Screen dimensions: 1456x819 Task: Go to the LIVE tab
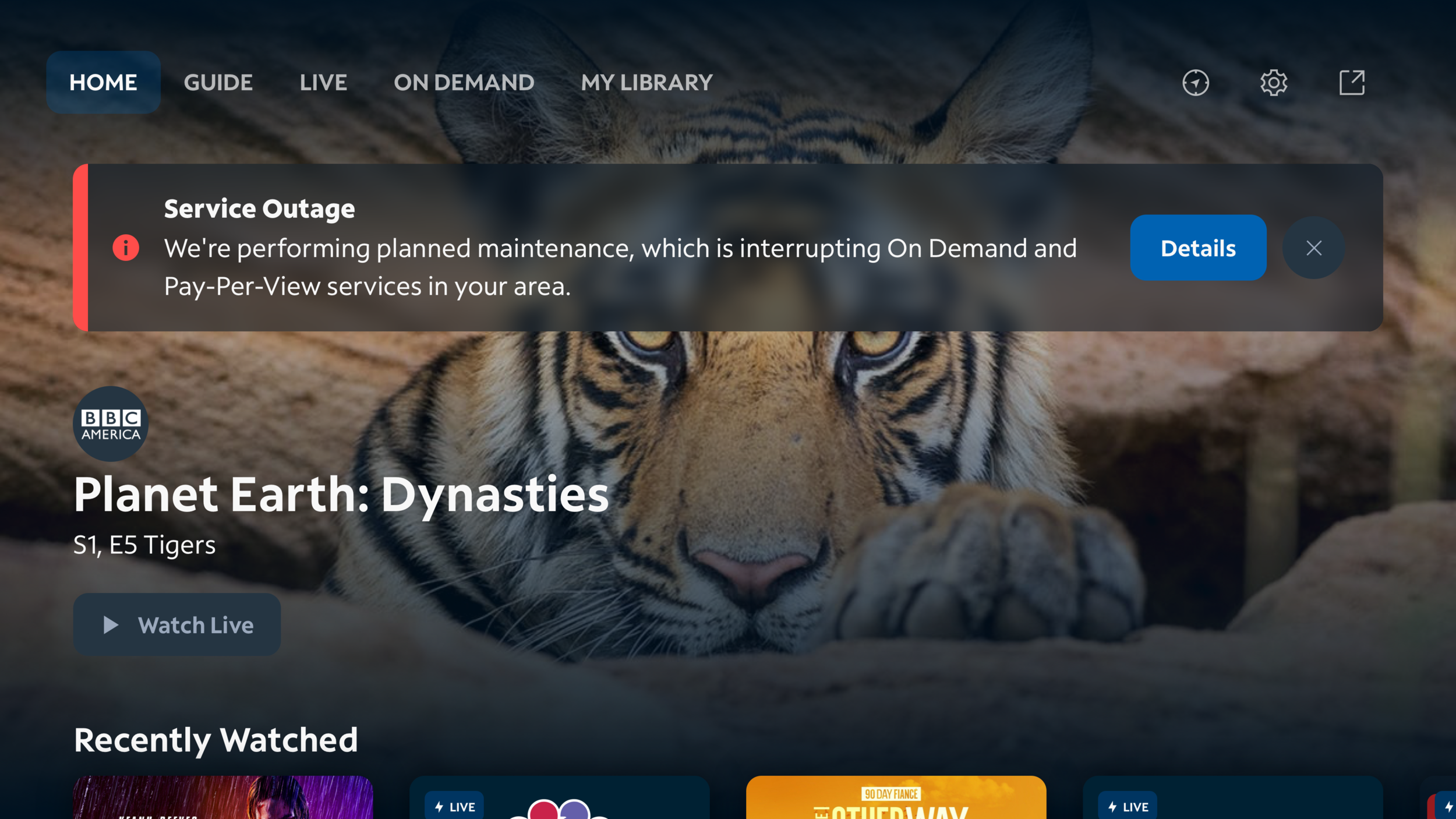[323, 83]
